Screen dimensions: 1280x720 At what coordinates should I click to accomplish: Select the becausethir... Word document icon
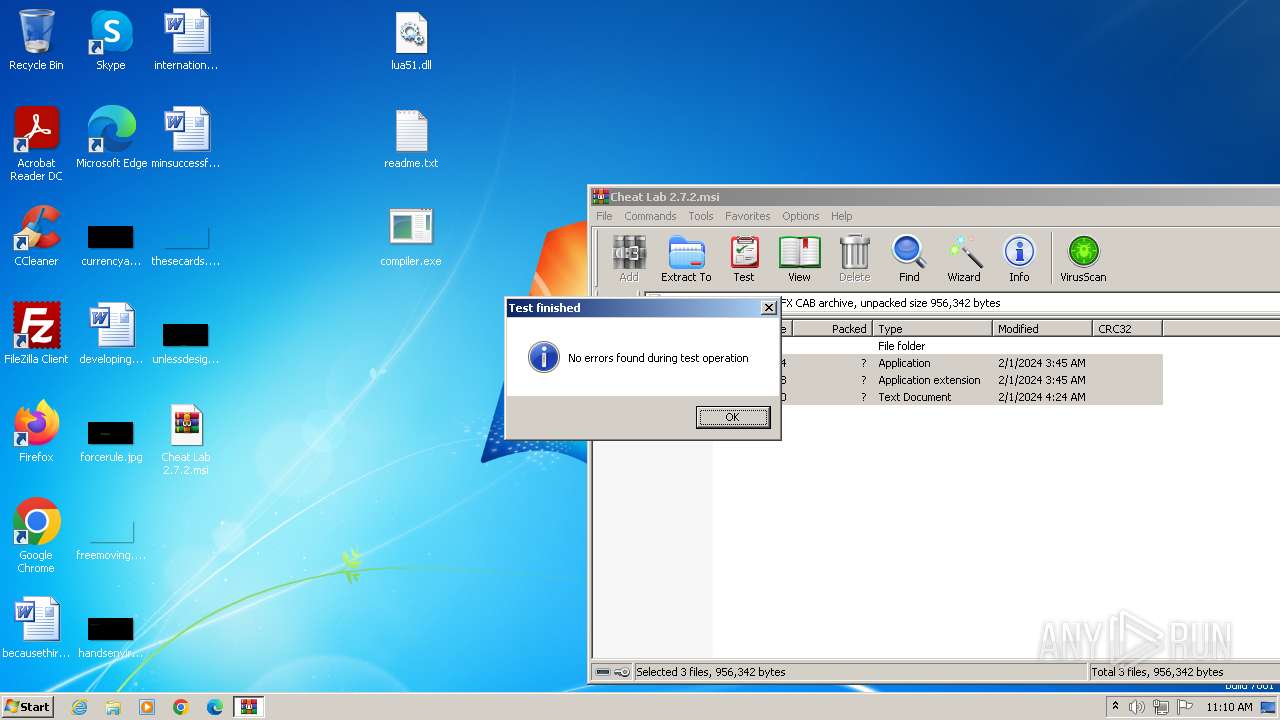click(x=36, y=628)
